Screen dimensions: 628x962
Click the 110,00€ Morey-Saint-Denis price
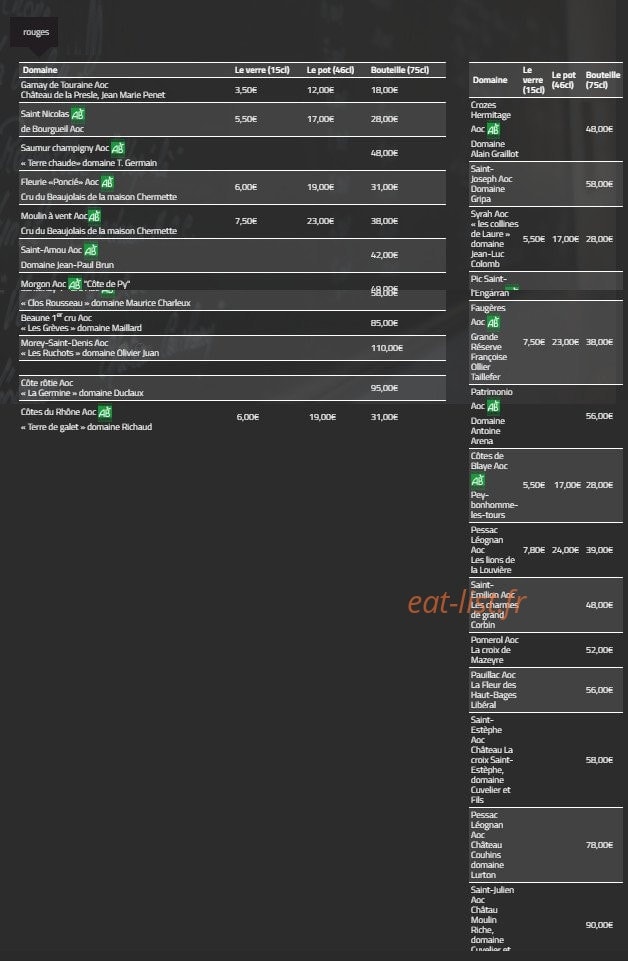pos(387,348)
